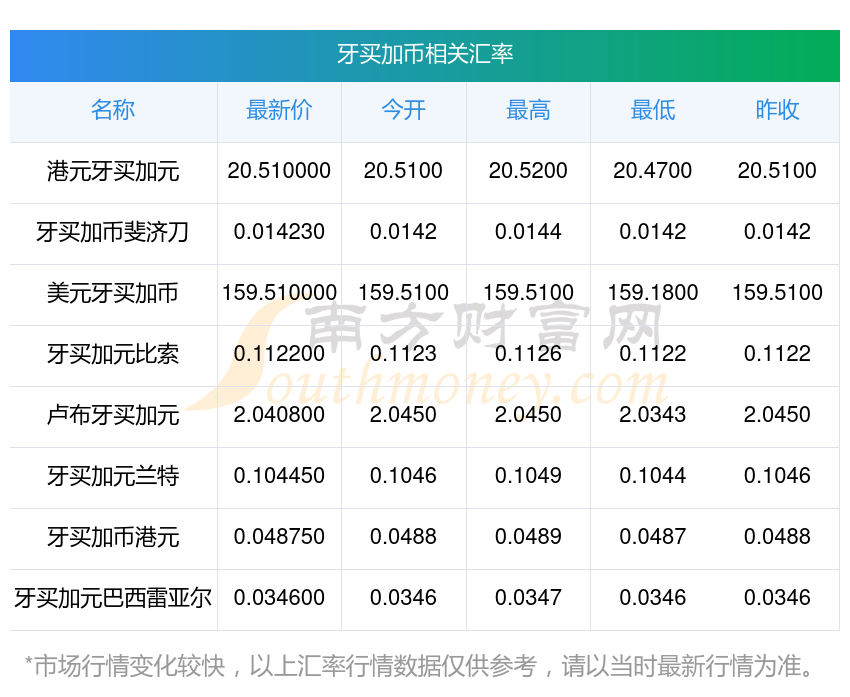The width and height of the screenshot is (850, 697).
Task: Click the 牙买加币港元 row name
Action: 113,537
